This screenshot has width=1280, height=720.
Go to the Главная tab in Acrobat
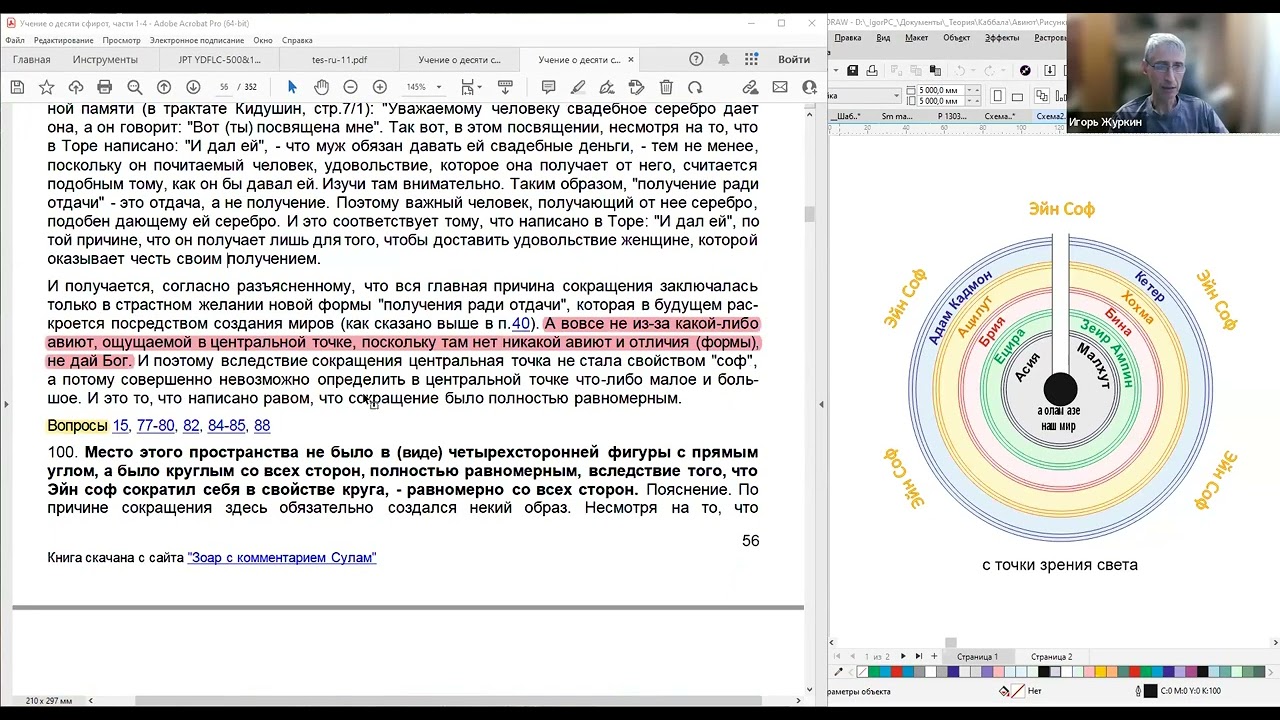click(31, 60)
